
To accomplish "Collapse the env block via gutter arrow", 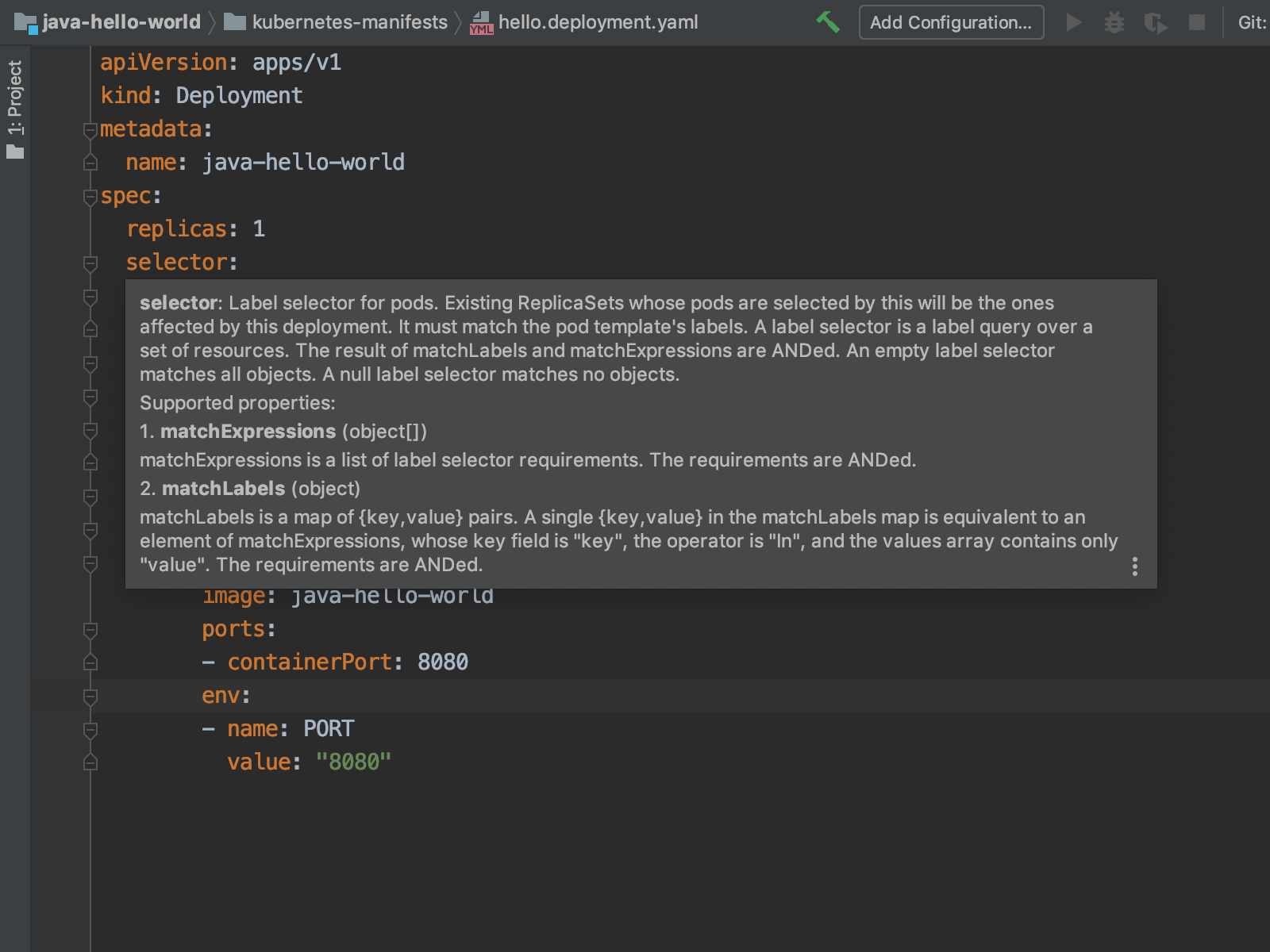I will coord(90,697).
